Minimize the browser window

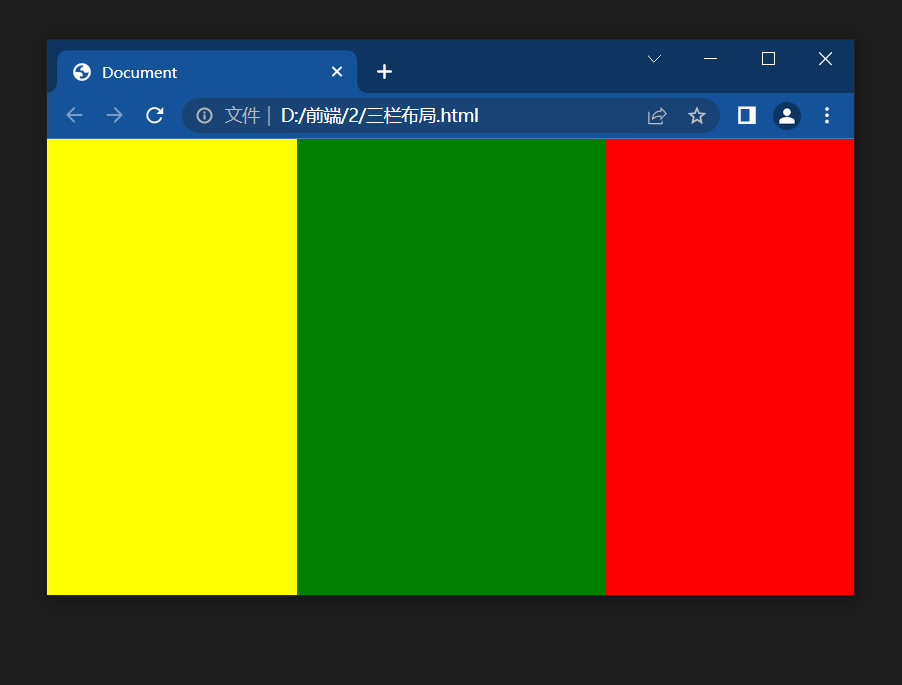coord(710,59)
